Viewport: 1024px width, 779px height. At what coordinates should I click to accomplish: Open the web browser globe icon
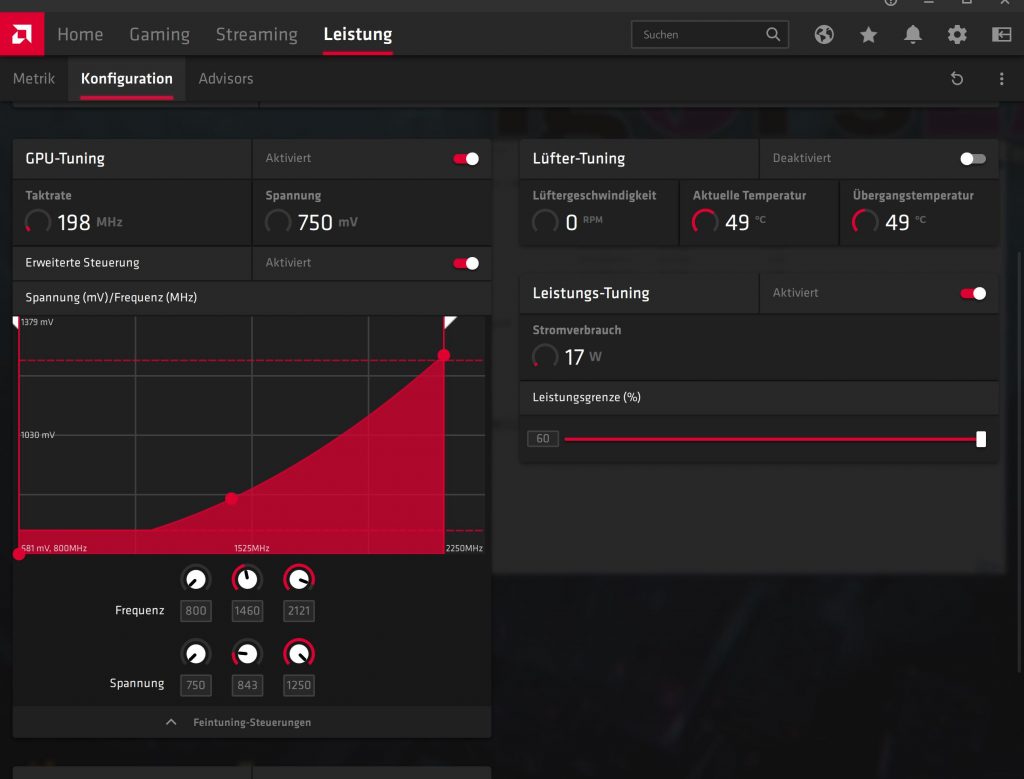click(824, 35)
